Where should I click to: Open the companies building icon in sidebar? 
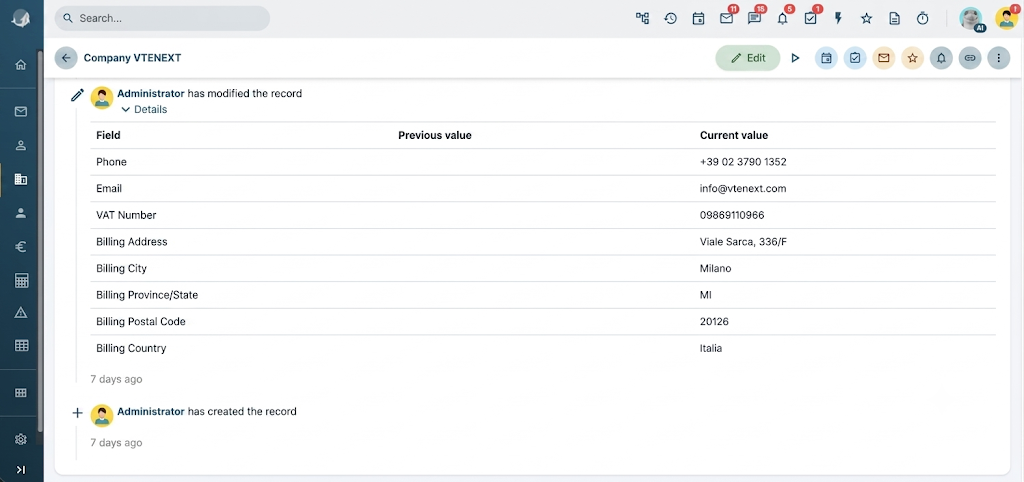(x=21, y=179)
